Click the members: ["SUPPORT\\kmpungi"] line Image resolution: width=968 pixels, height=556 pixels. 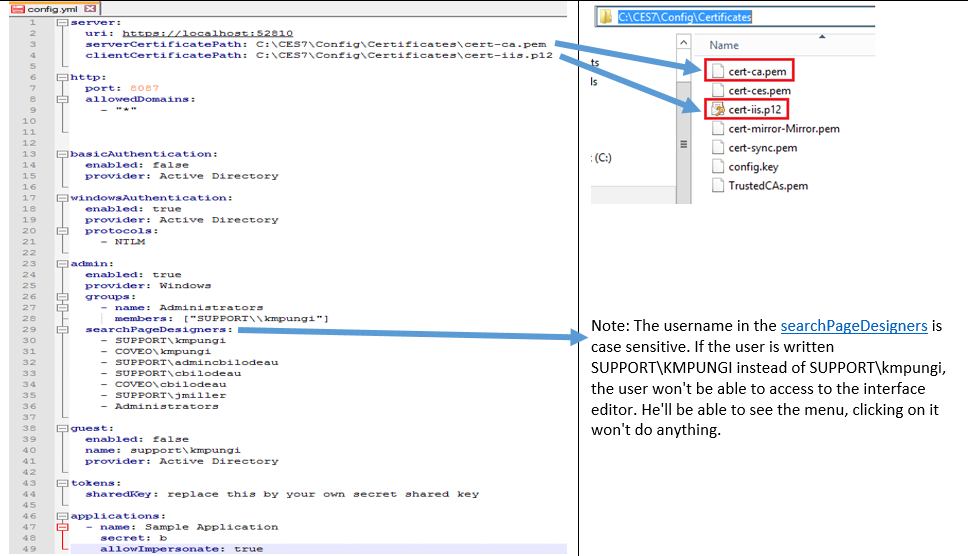tap(222, 318)
